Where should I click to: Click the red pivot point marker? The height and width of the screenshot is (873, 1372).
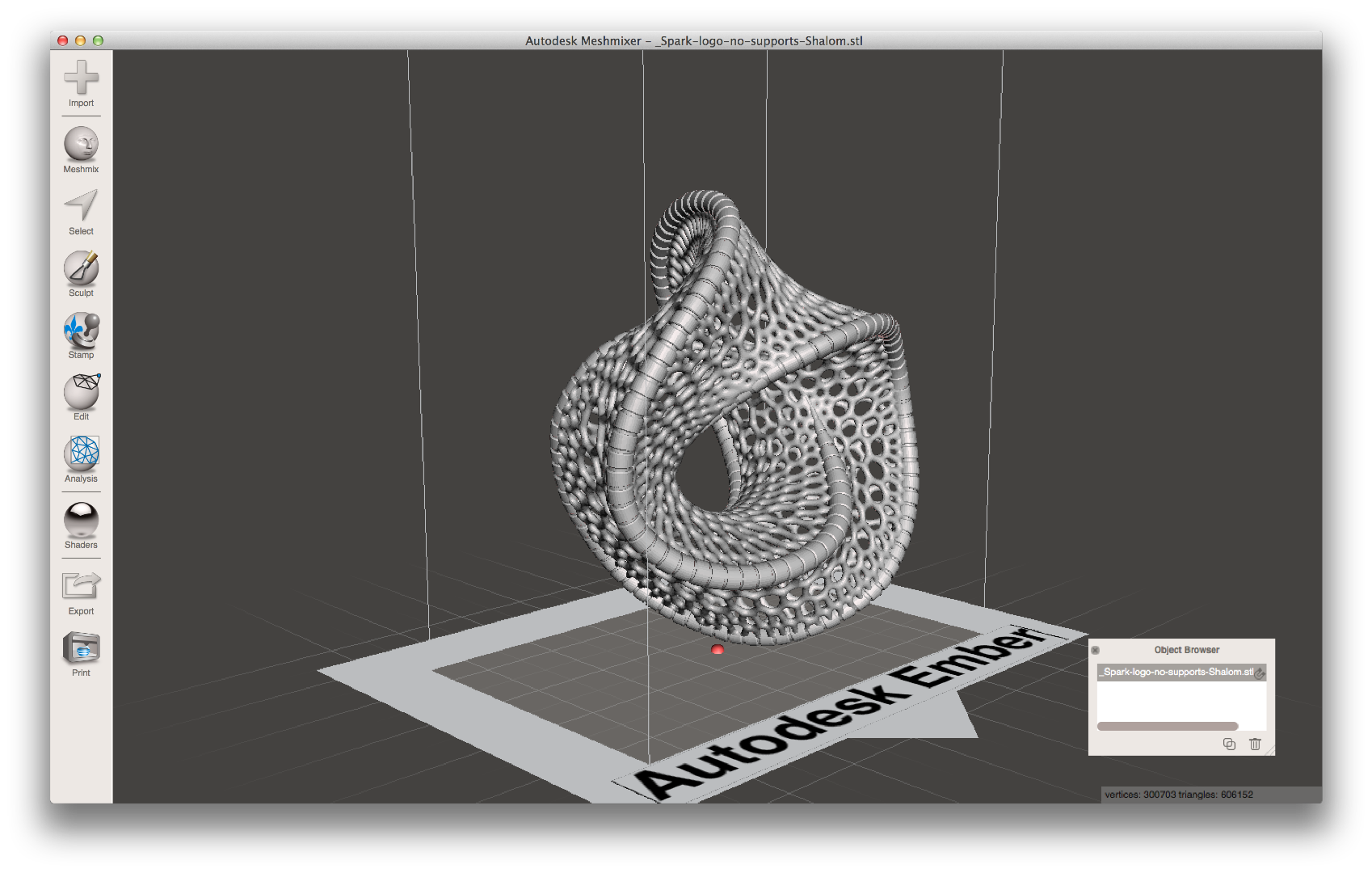(718, 650)
